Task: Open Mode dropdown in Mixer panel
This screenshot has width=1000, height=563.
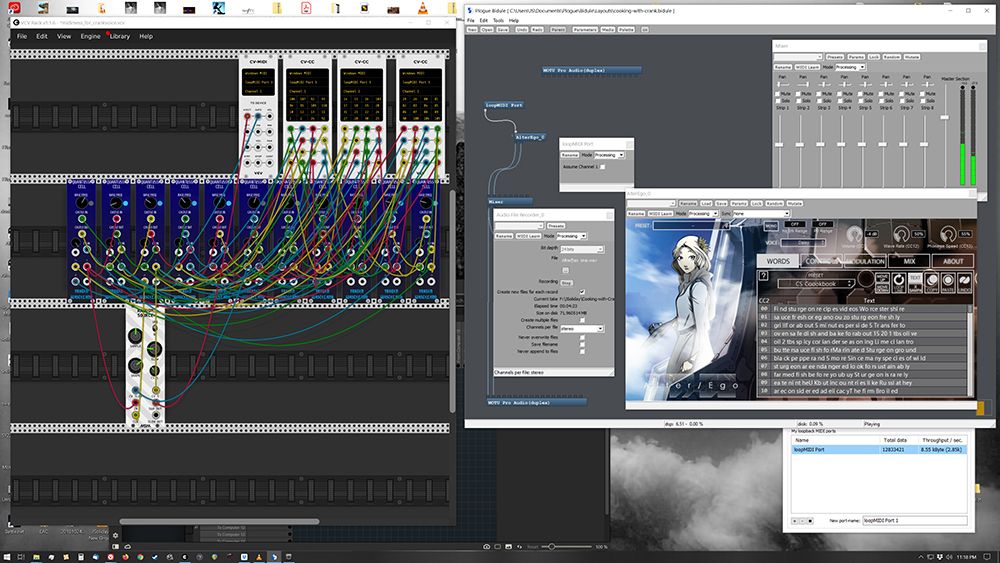Action: (850, 67)
